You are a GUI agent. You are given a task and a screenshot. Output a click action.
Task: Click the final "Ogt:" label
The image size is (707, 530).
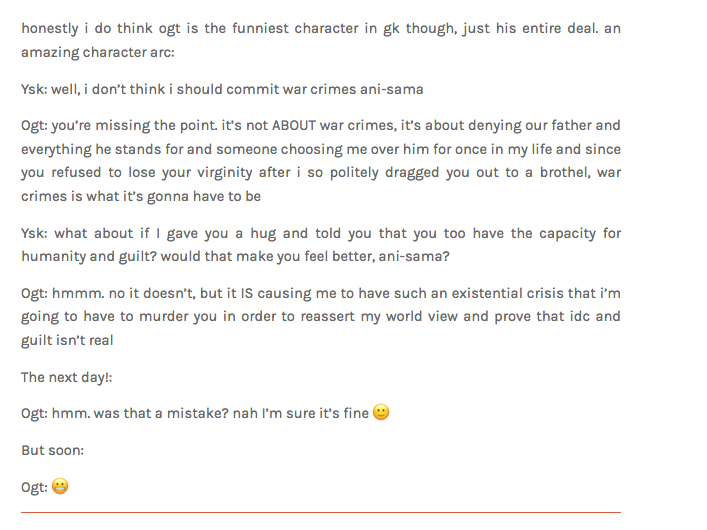(x=34, y=487)
